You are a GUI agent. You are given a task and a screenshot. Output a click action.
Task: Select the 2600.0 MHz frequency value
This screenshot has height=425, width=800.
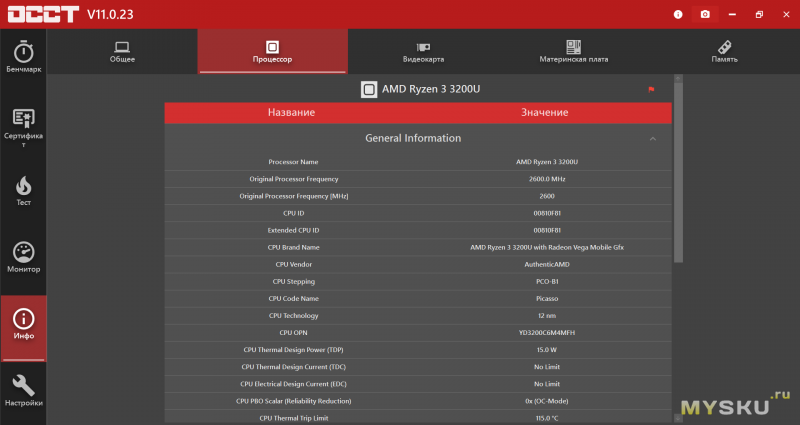pos(547,179)
